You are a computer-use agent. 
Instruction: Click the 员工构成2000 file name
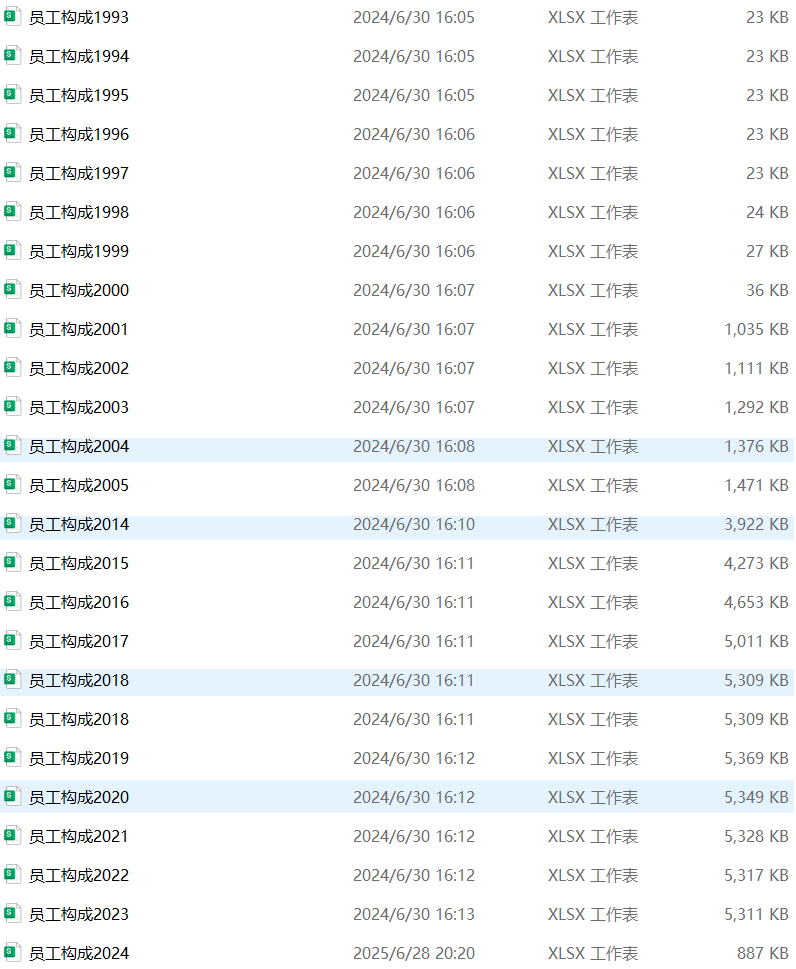tap(79, 291)
